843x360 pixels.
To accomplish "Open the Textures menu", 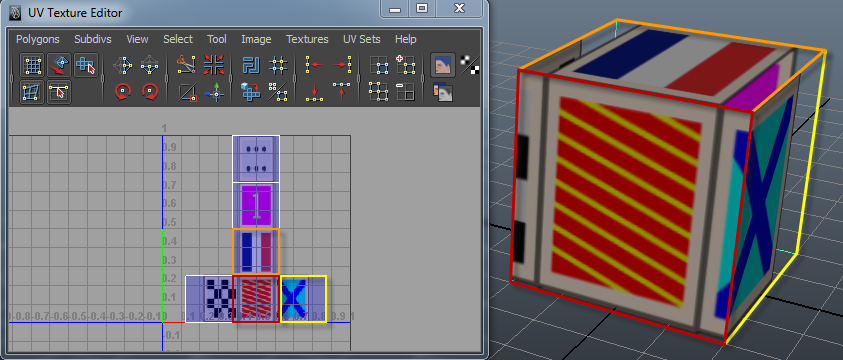I will pos(307,39).
